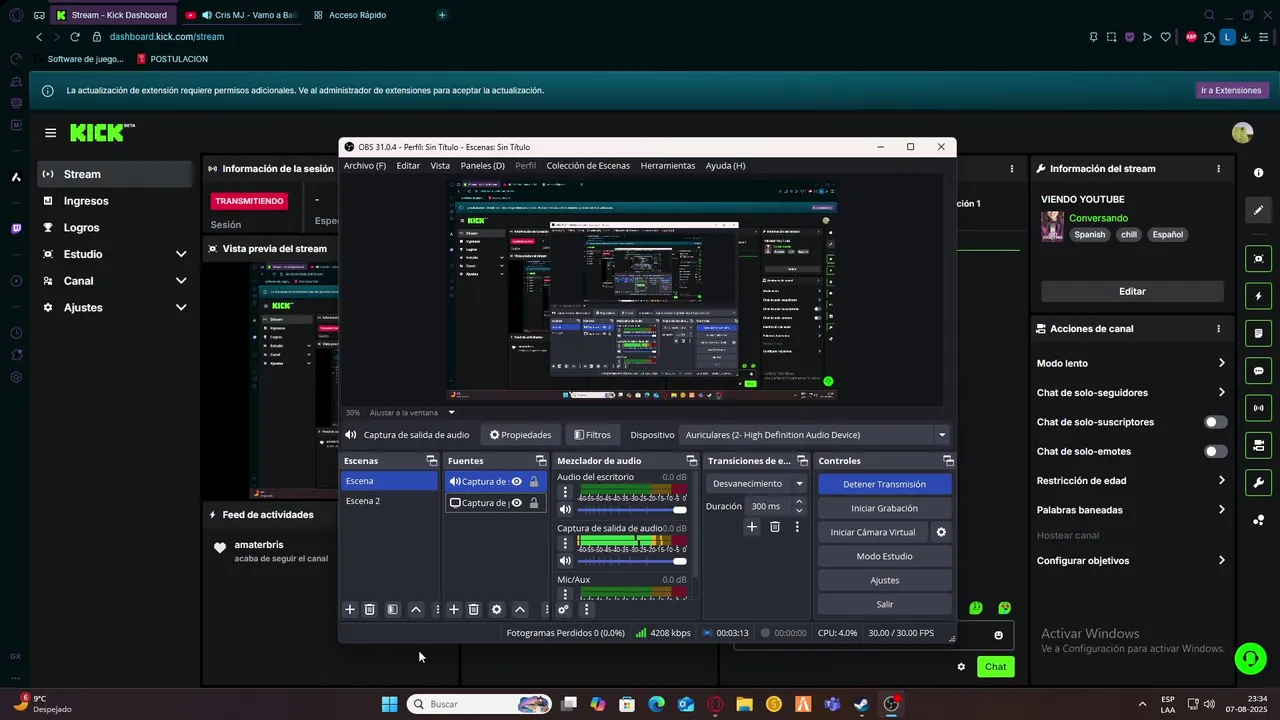Expand Canal in Kick sidebar
Image resolution: width=1280 pixels, height=720 pixels.
point(181,281)
